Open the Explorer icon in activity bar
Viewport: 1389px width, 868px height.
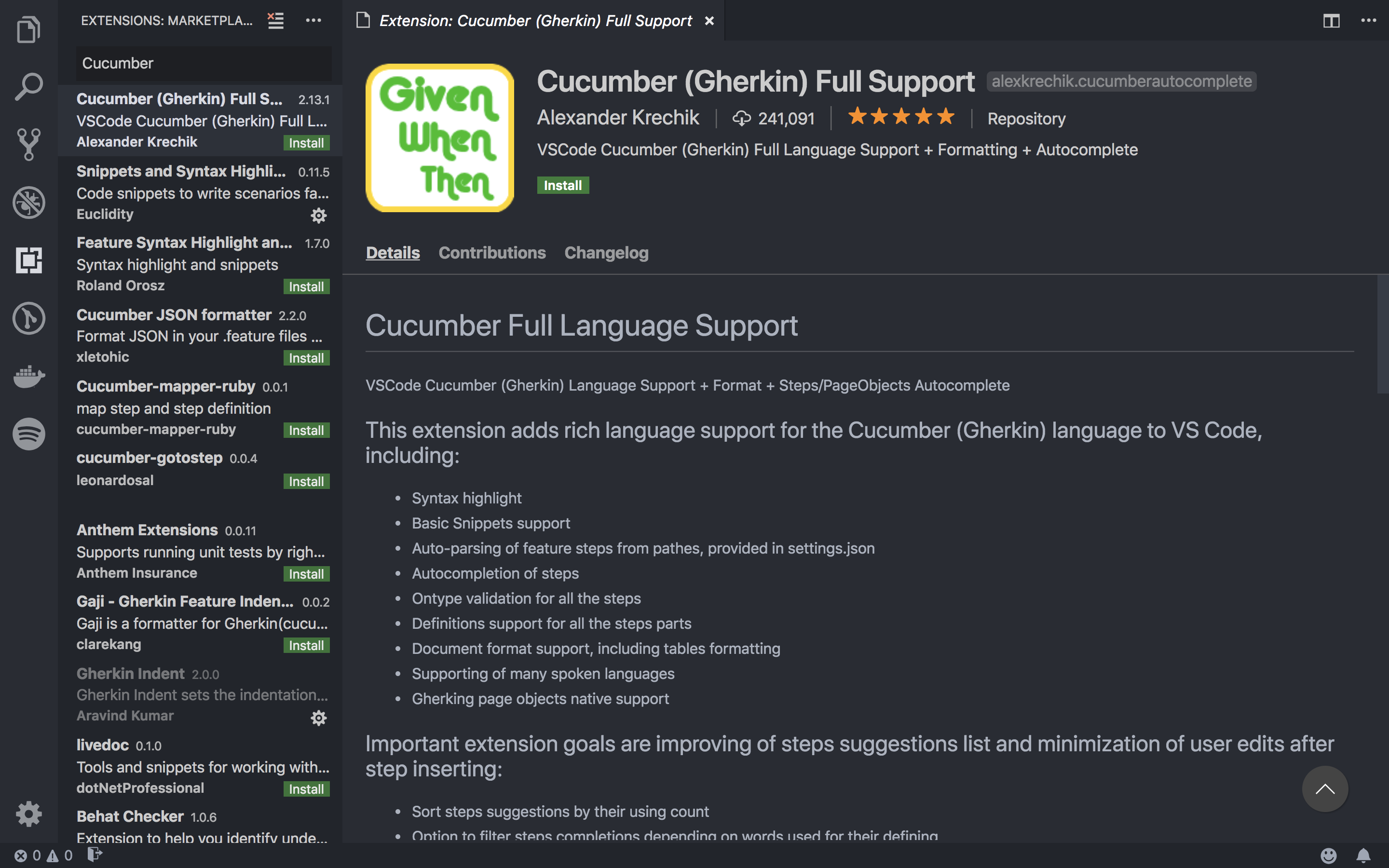point(27,28)
